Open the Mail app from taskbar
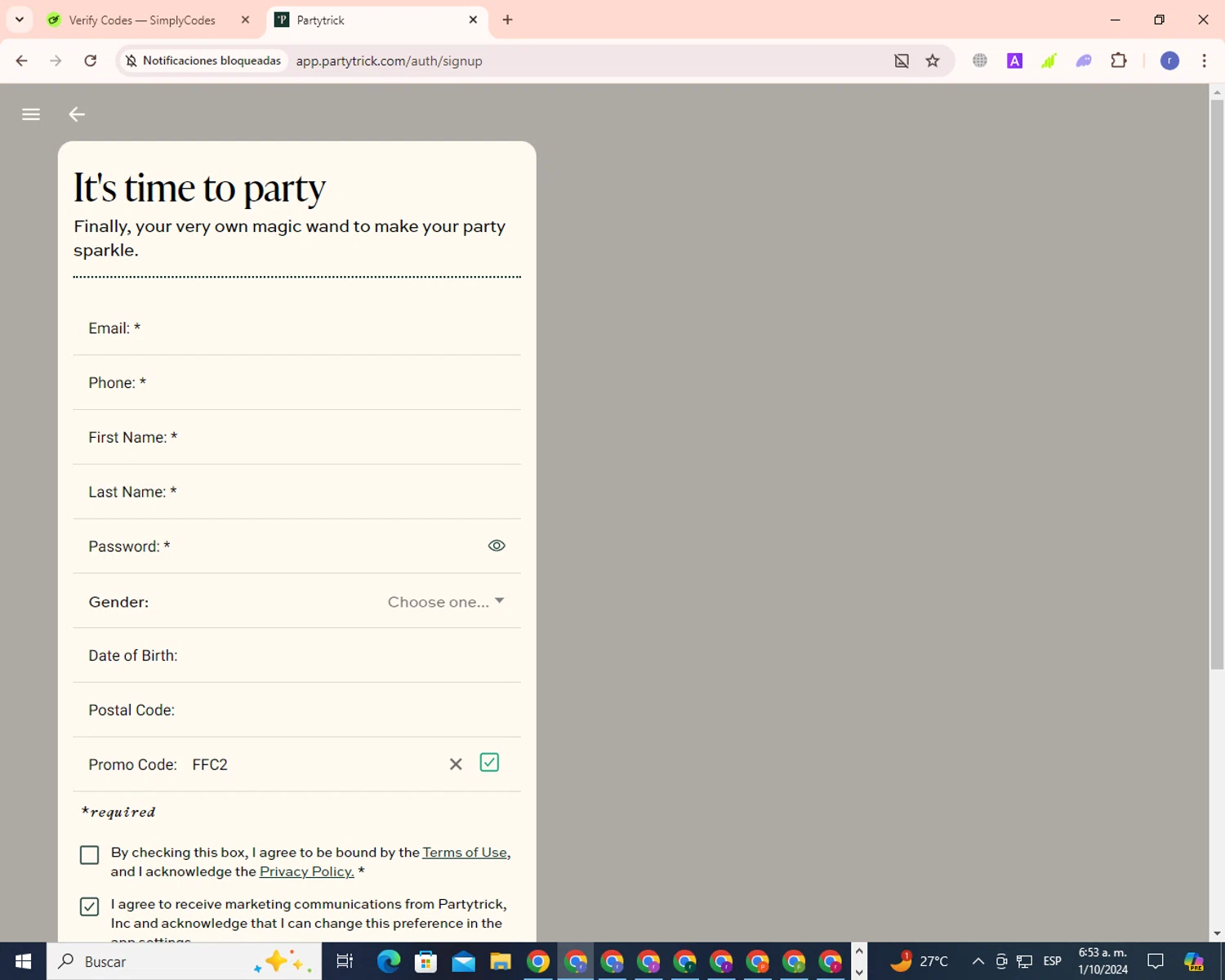1225x980 pixels. (x=463, y=961)
